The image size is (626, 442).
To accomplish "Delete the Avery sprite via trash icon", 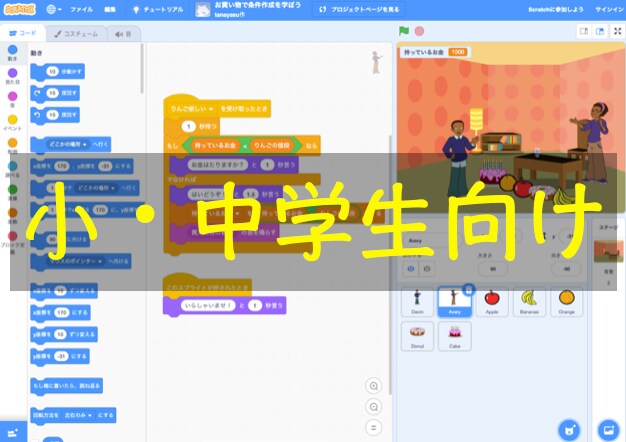I will [x=469, y=289].
